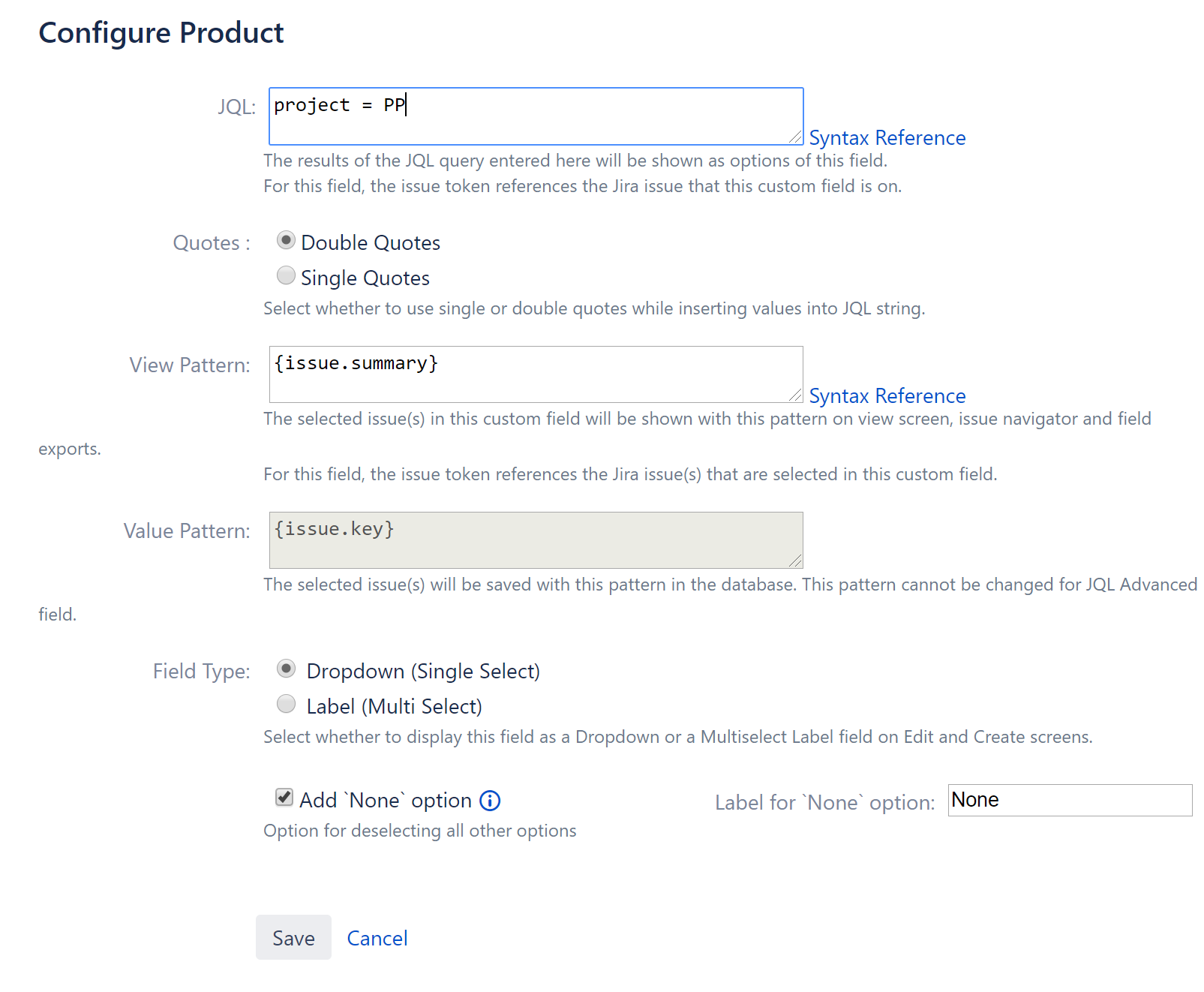Focus the View Pattern field showing {issue.summary}

click(x=535, y=371)
